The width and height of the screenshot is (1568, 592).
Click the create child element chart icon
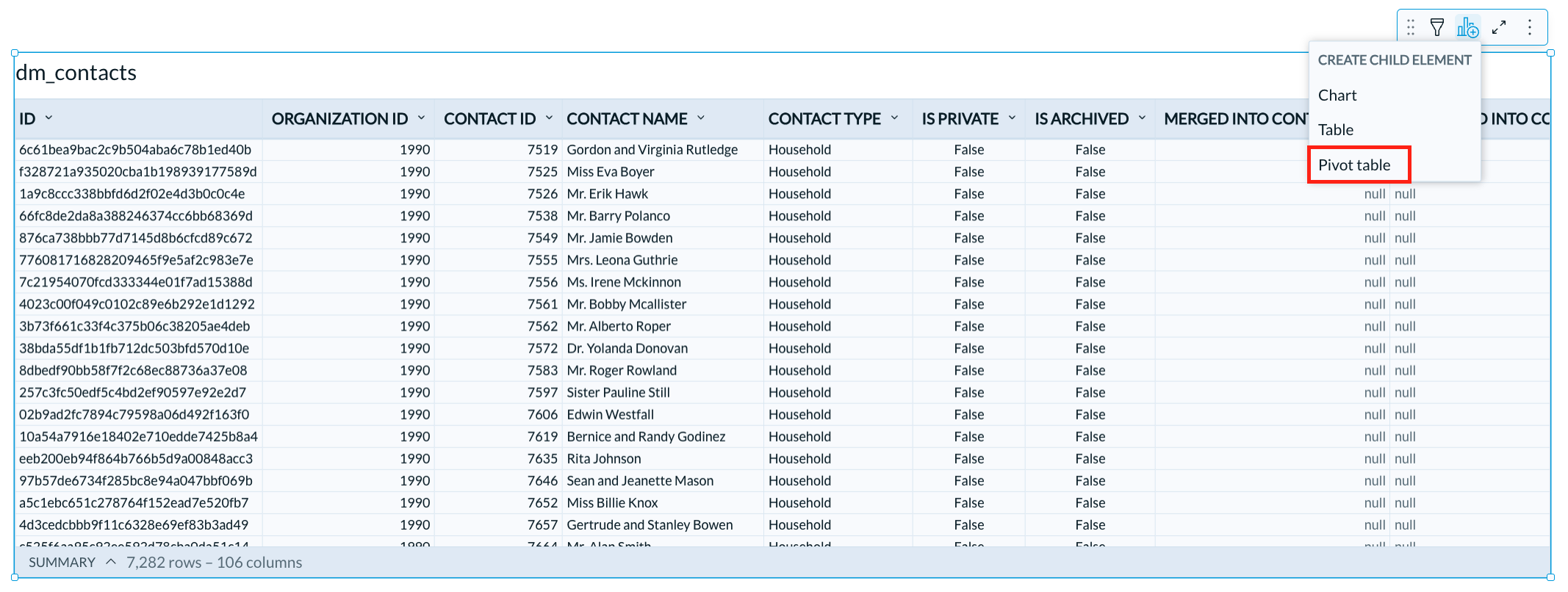[1468, 28]
